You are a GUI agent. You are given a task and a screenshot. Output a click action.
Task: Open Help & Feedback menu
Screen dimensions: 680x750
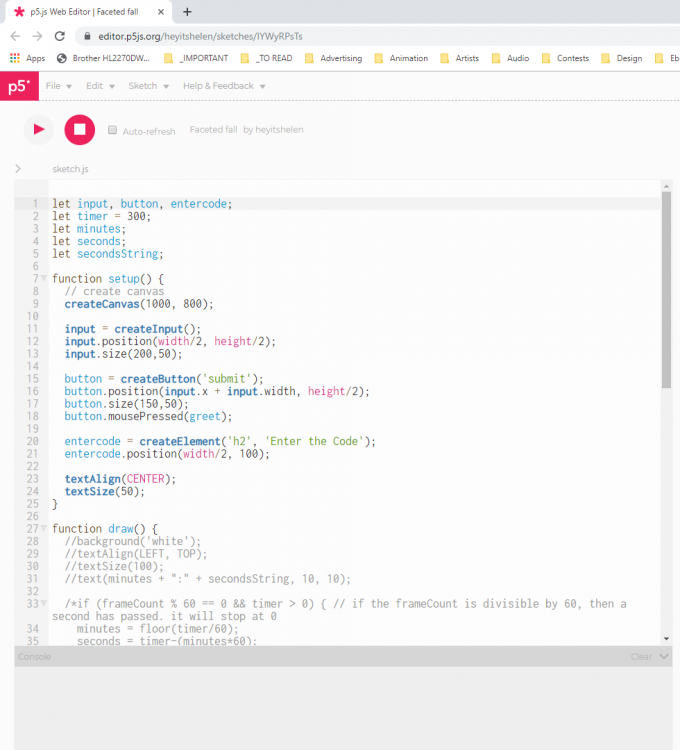(x=223, y=86)
